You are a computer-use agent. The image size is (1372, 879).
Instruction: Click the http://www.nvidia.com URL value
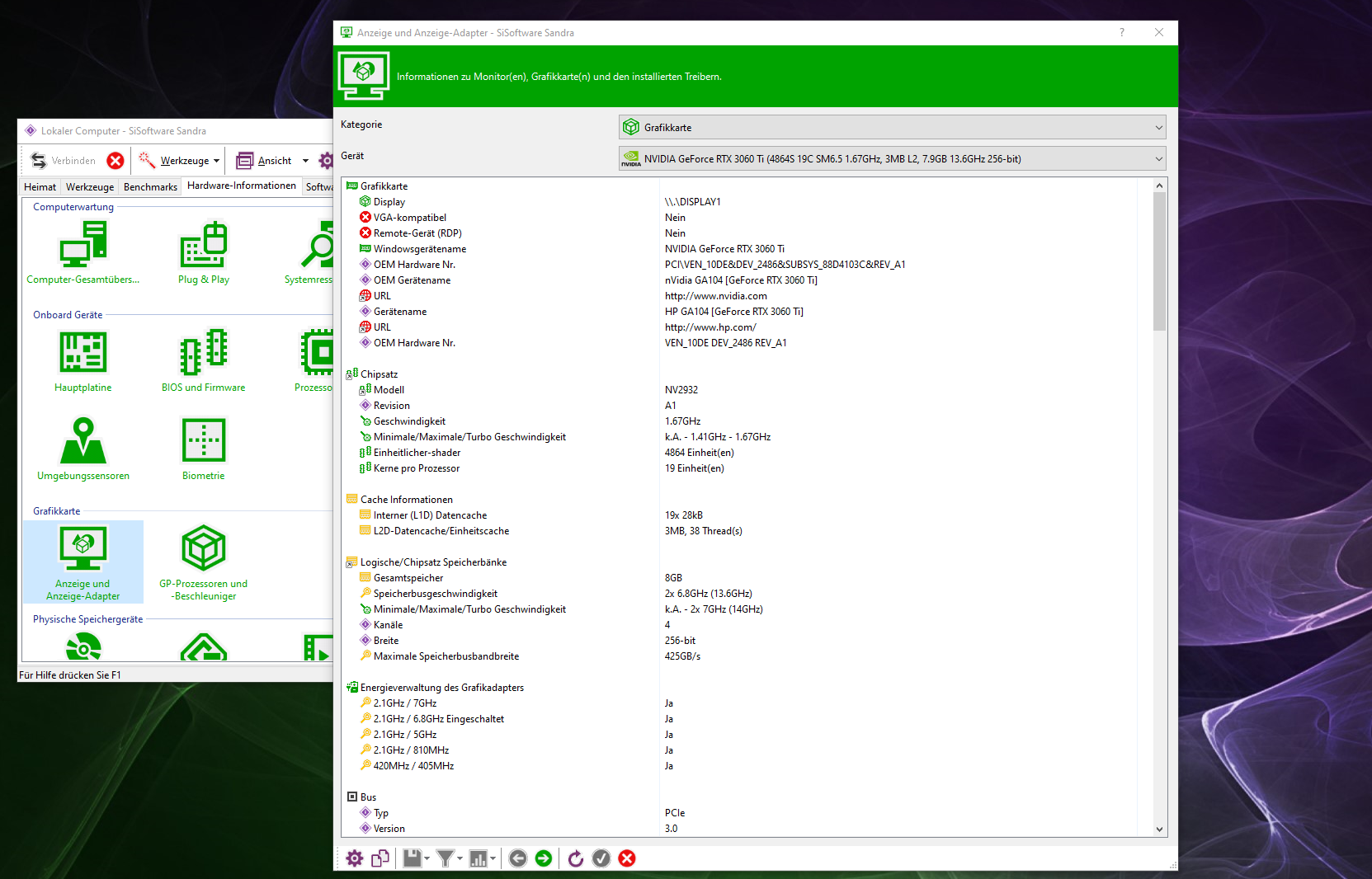(x=716, y=296)
